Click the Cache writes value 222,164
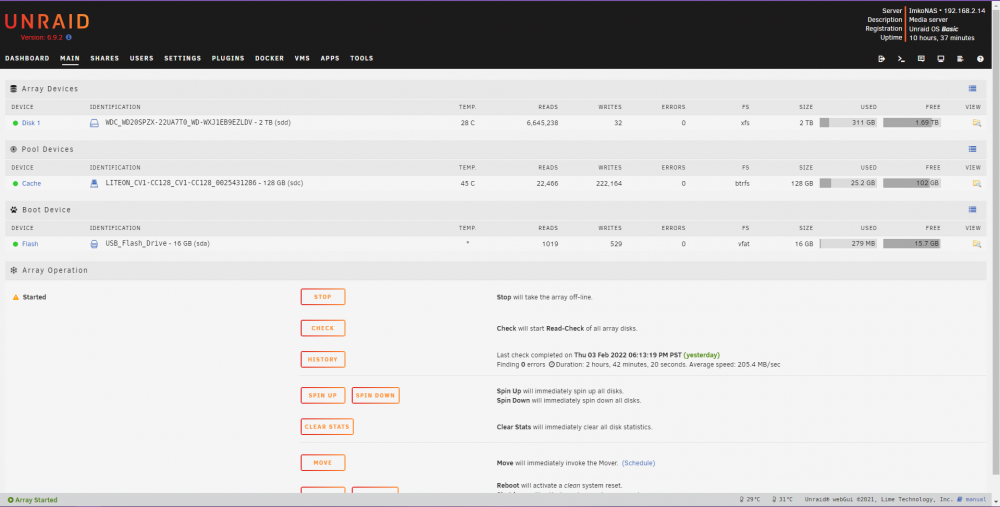Screen dimensions: 1000x507 (607, 184)
